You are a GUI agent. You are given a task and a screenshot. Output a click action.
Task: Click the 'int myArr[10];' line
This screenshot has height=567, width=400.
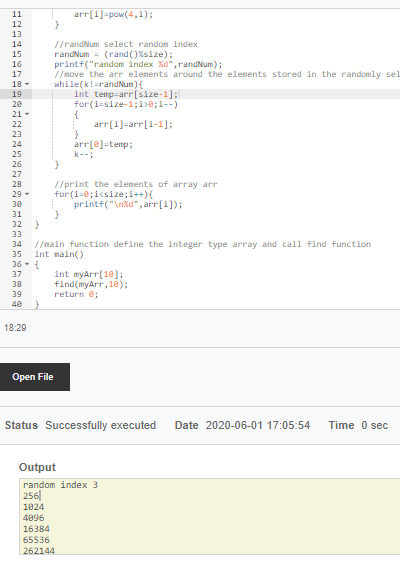89,274
